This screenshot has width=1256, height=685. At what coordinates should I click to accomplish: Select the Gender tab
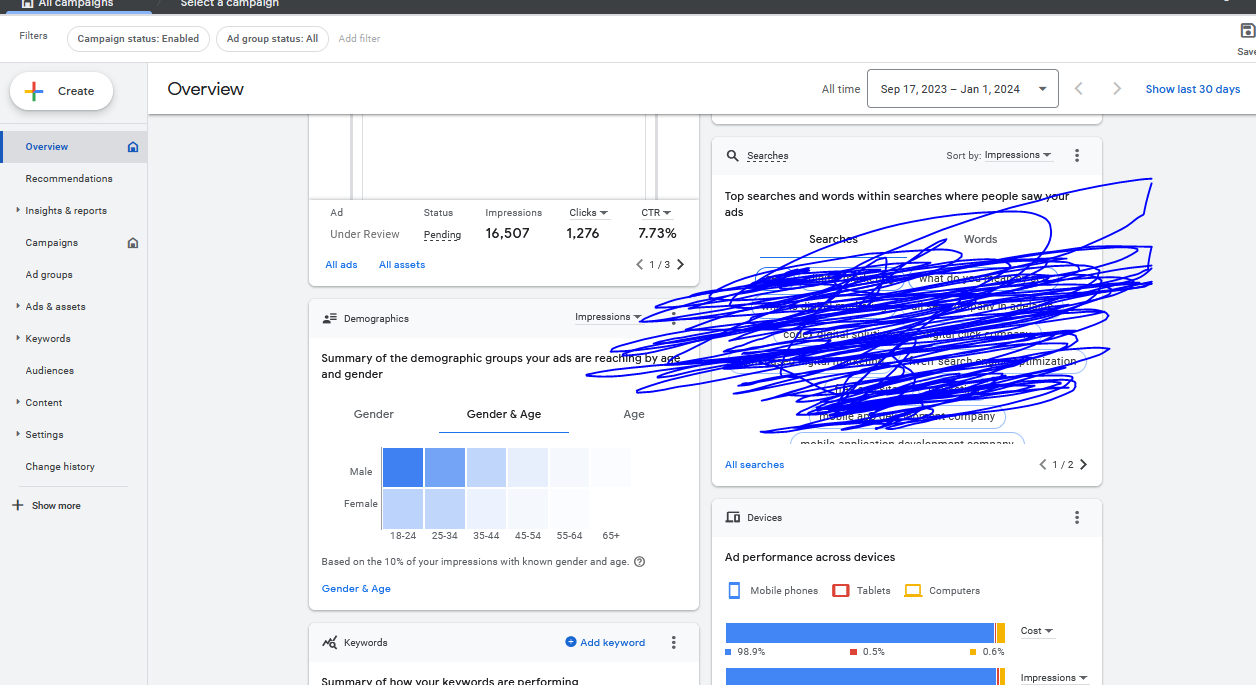pos(374,414)
